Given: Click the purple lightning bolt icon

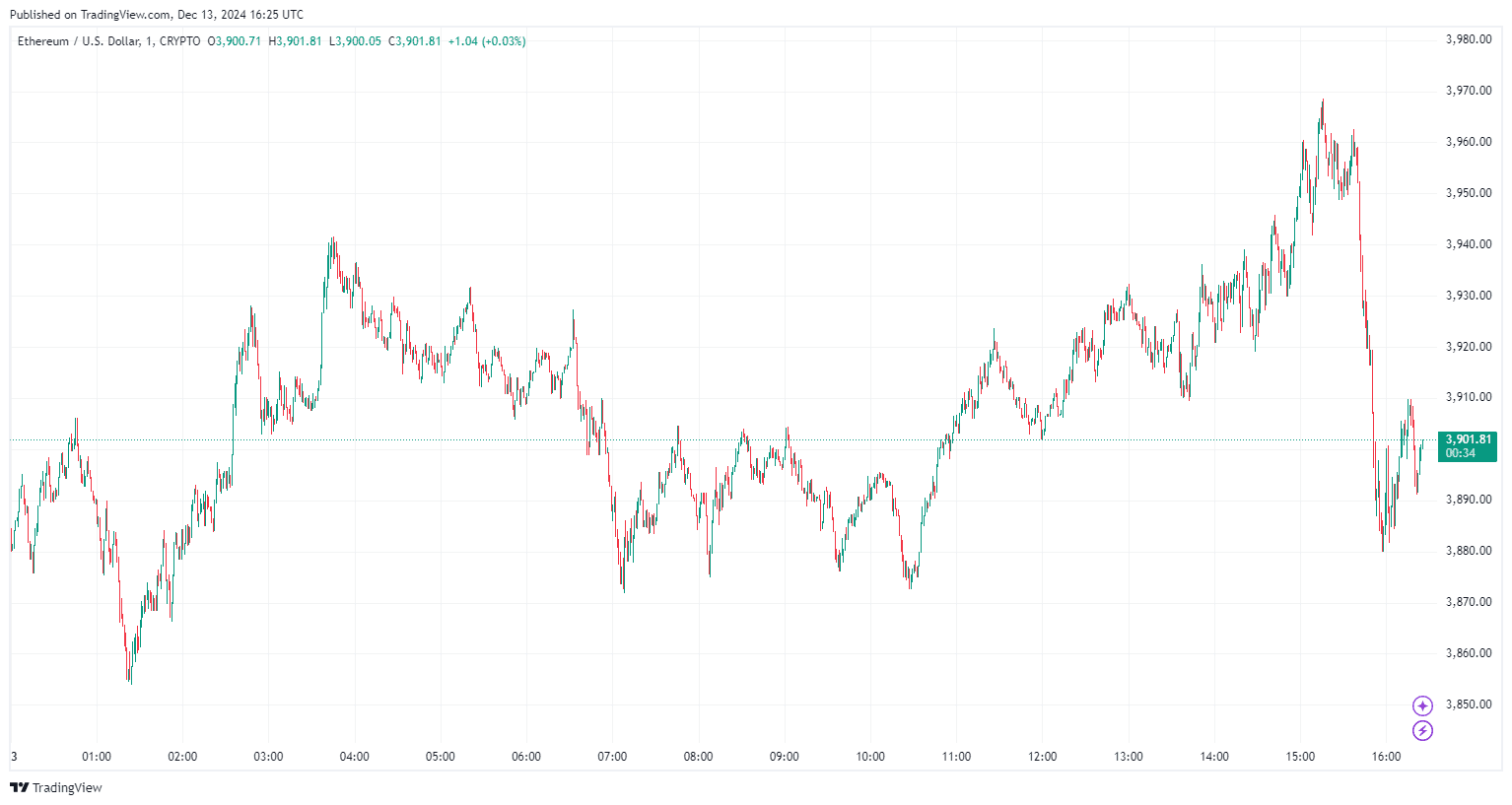Looking at the screenshot, I should tap(1422, 730).
